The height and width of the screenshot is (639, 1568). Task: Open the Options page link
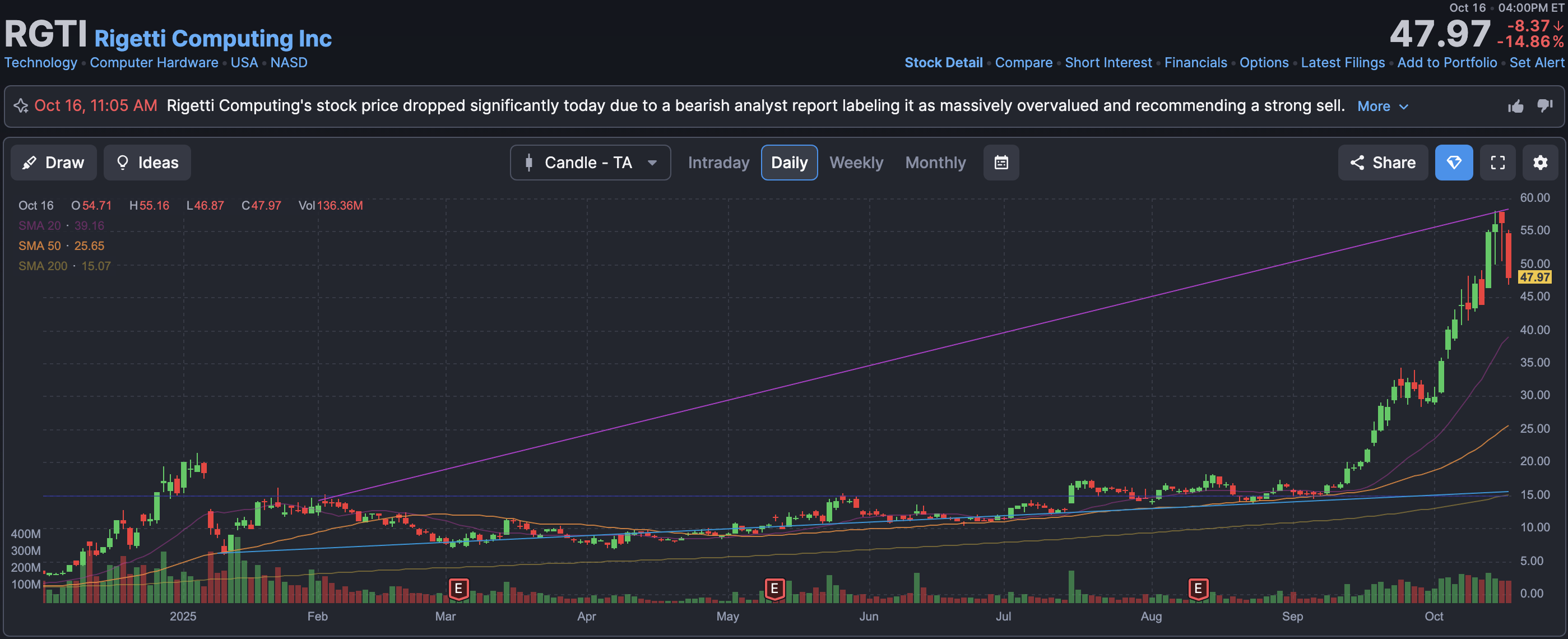pos(1264,63)
